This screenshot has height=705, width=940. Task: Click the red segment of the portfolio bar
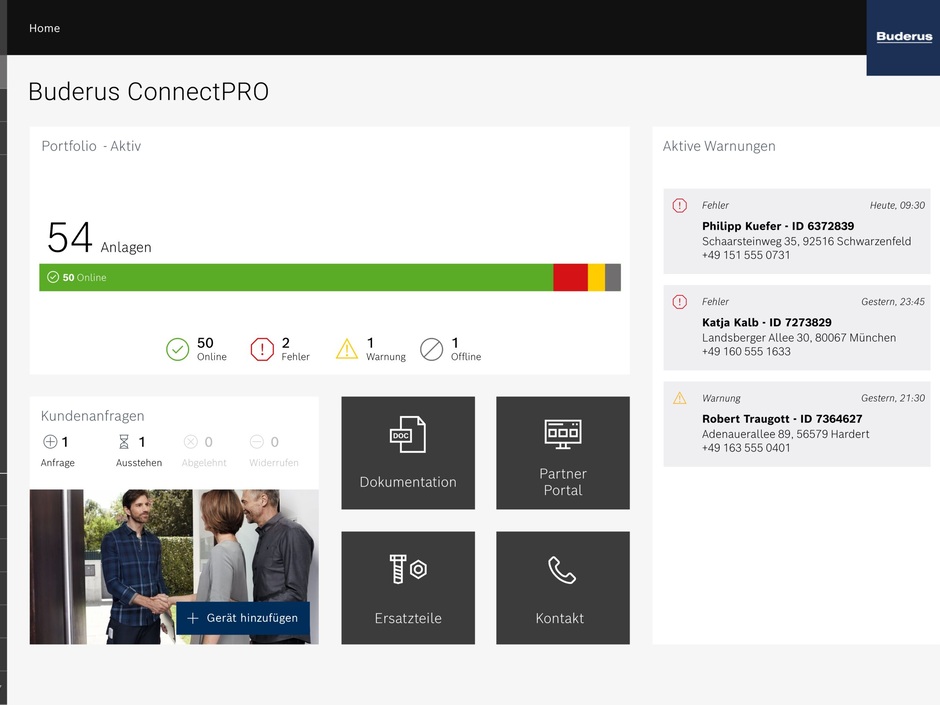coord(570,278)
